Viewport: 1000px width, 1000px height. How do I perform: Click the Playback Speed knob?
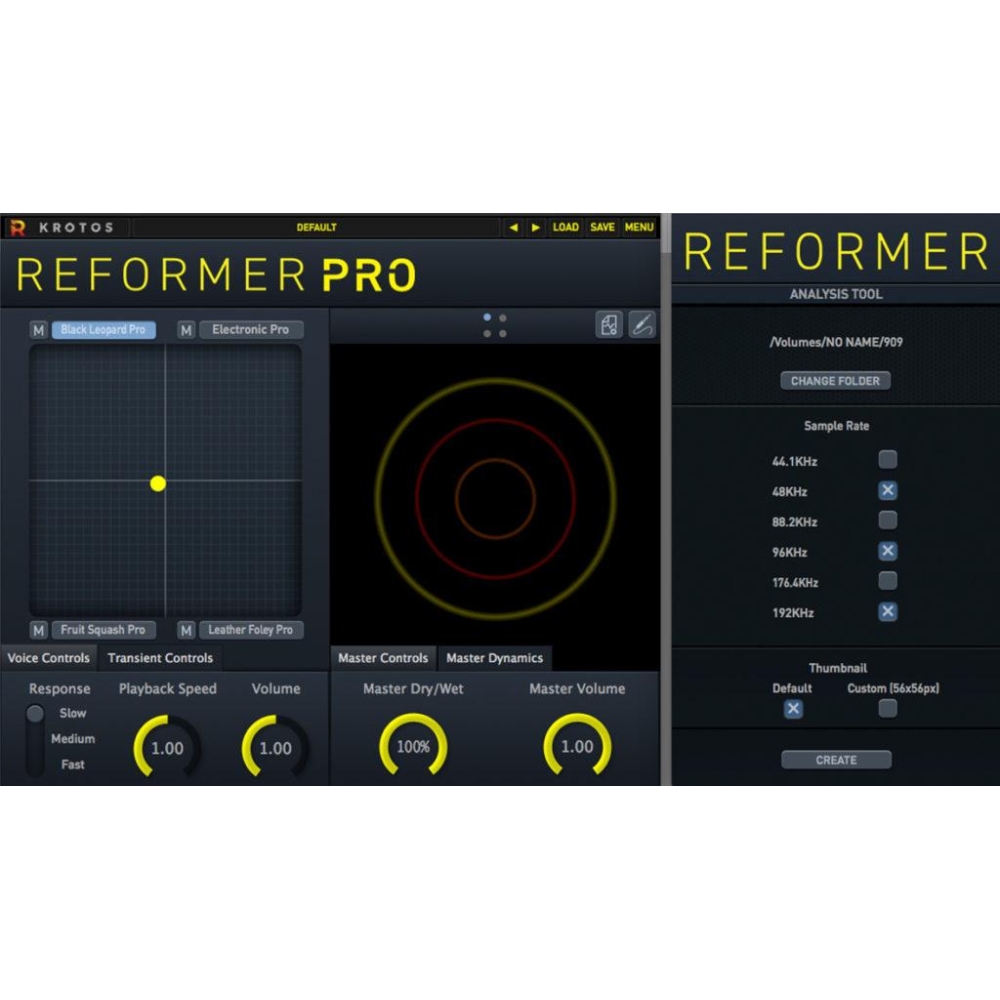coord(167,747)
